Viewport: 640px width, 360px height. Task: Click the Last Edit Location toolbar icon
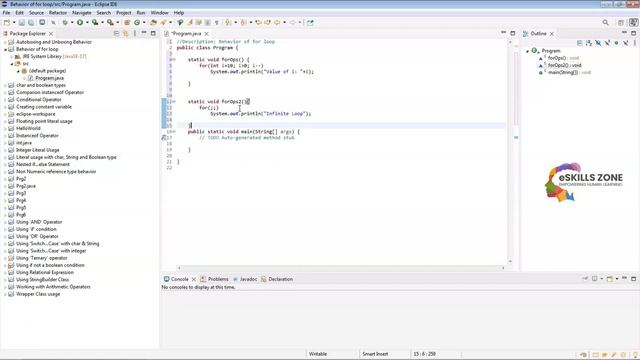coord(258,23)
